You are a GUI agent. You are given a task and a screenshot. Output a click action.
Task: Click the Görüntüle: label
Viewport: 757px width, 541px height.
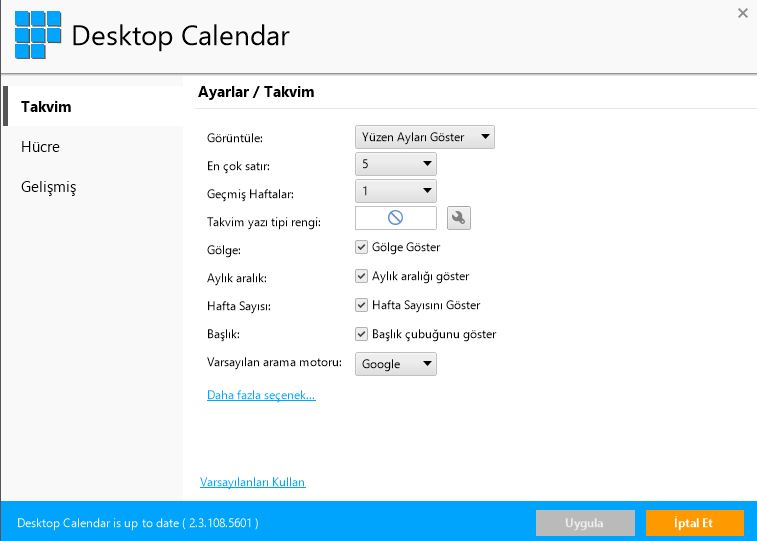235,138
